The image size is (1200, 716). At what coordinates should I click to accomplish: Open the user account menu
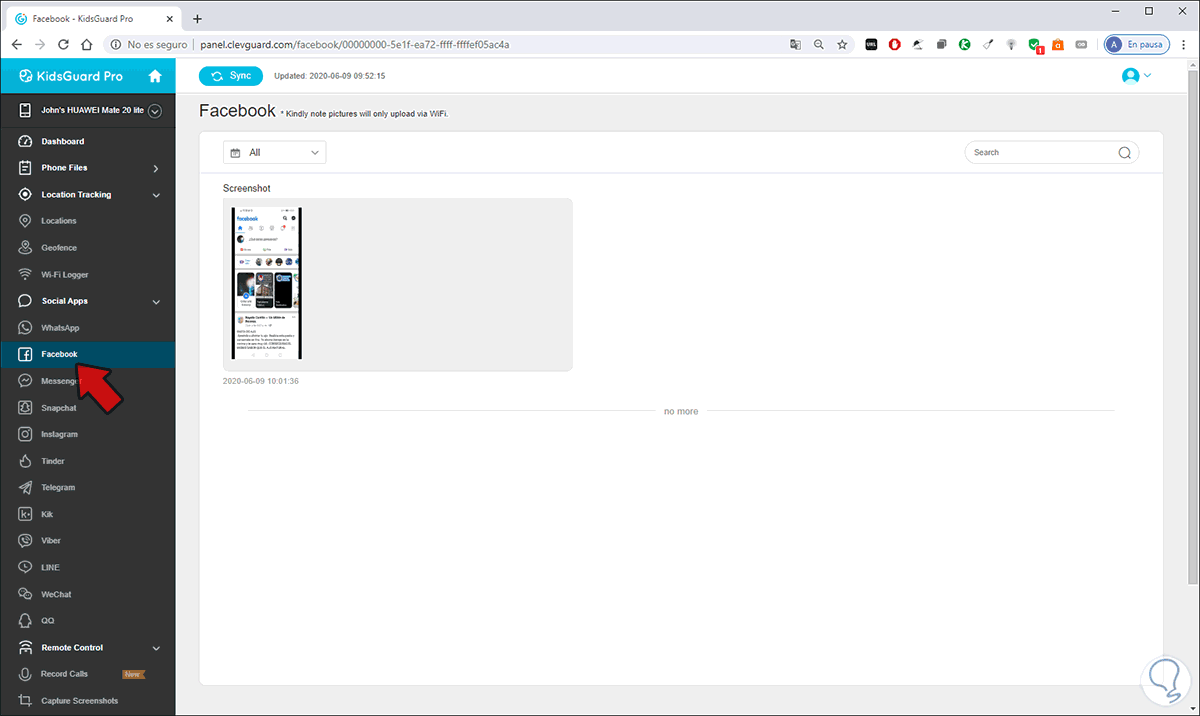coord(1136,76)
